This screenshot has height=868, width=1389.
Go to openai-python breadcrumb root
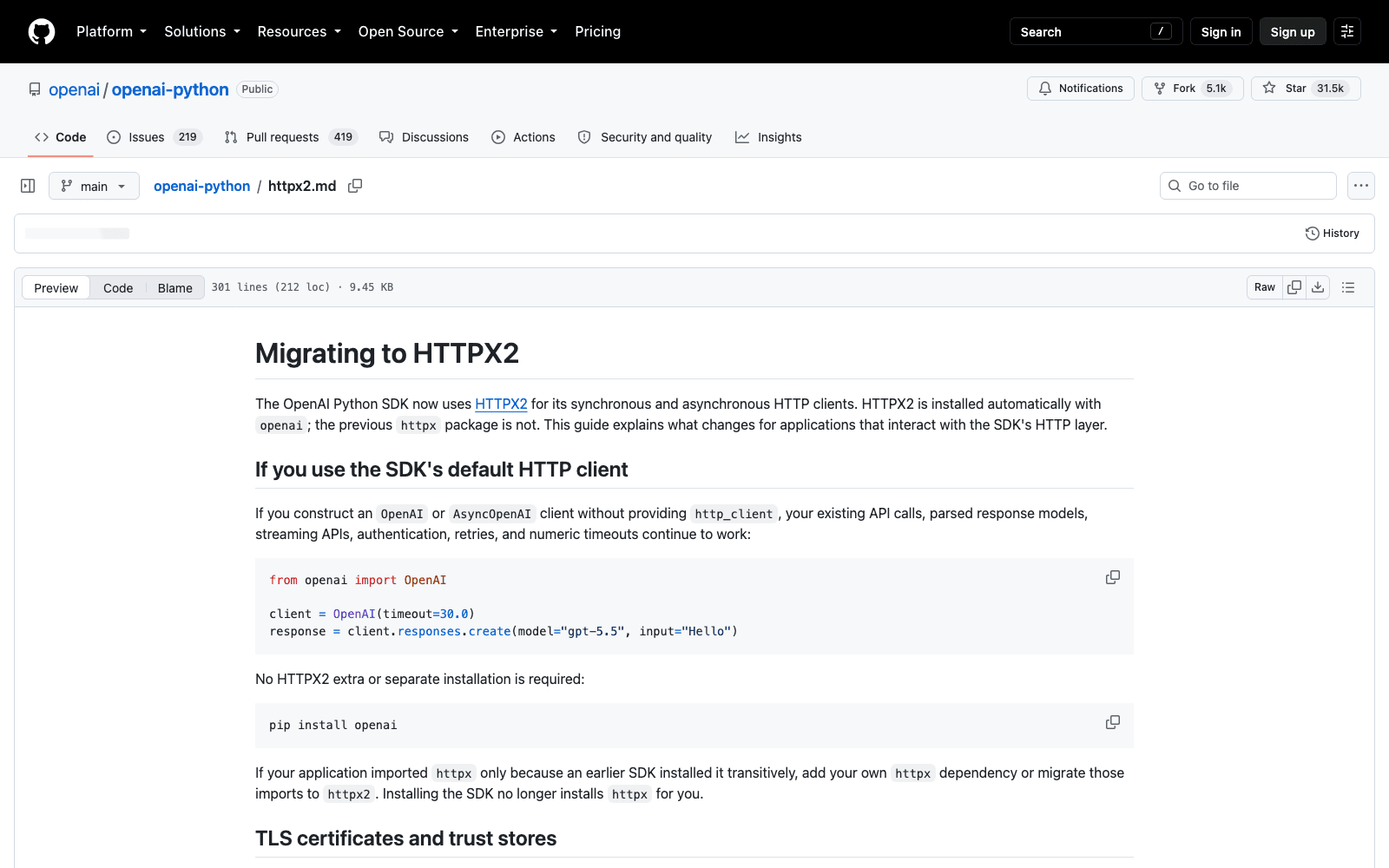click(x=201, y=186)
